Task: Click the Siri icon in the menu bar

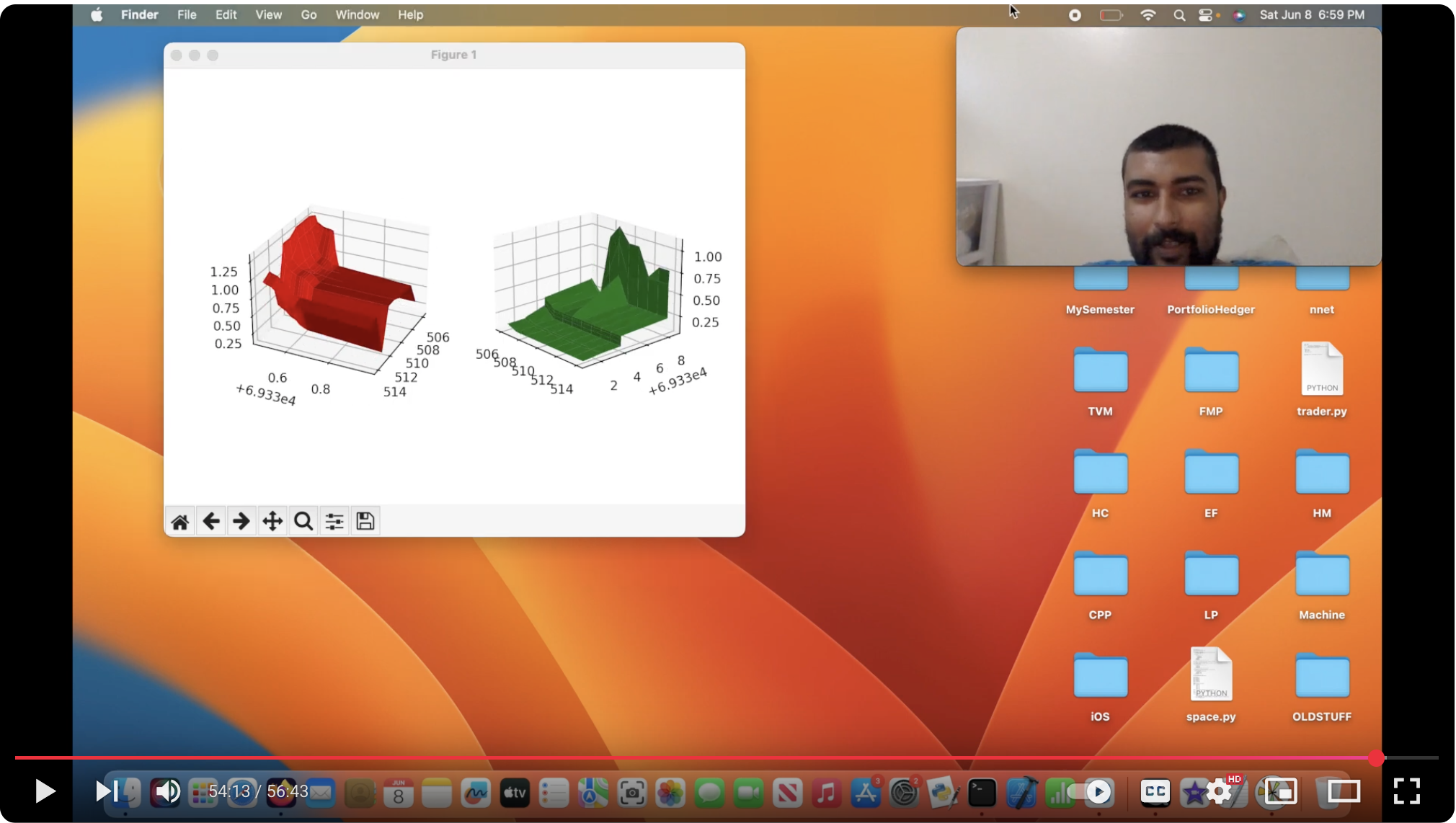Action: point(1239,14)
